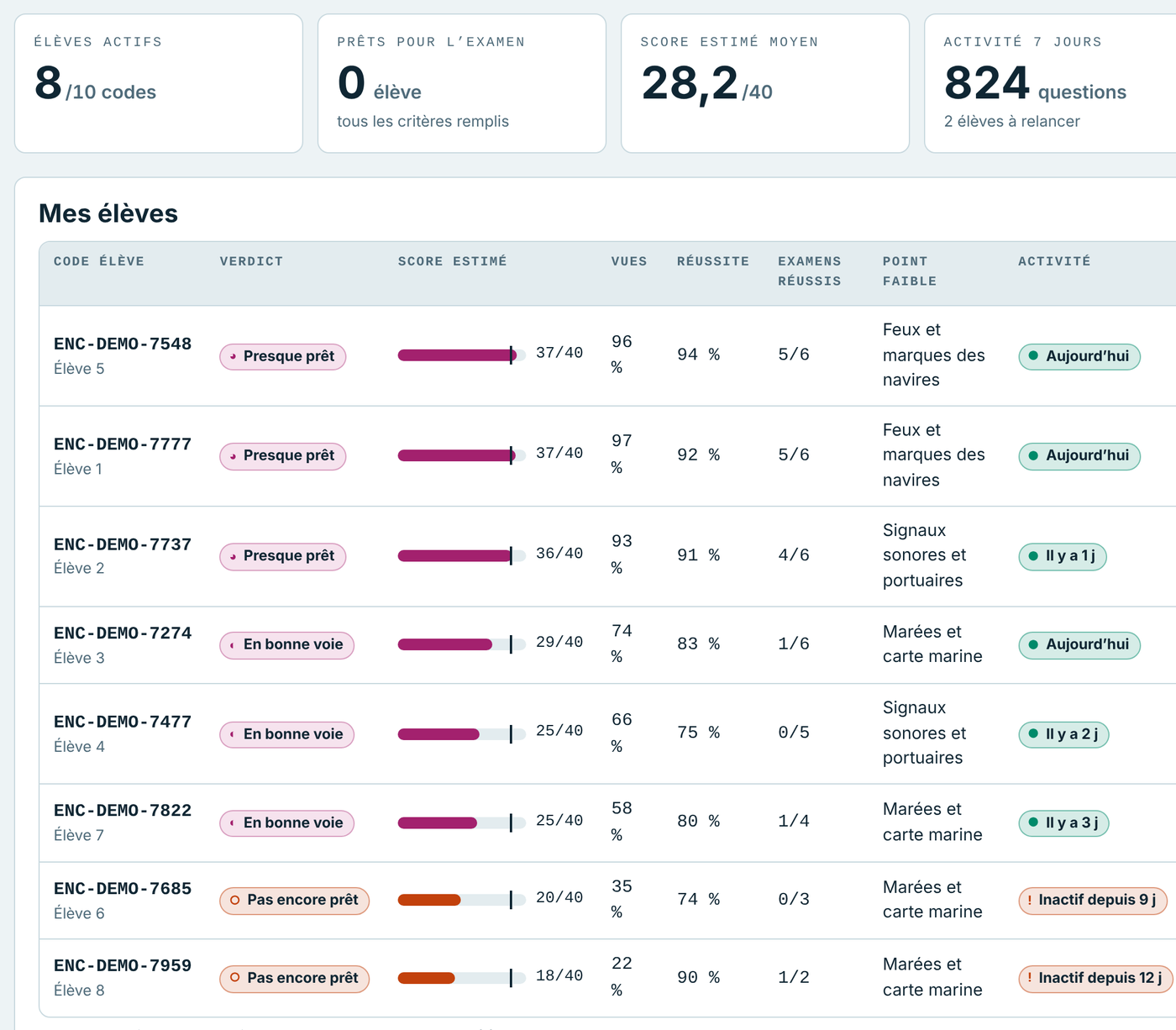Open student code ENC-DEMO-7685

123,889
